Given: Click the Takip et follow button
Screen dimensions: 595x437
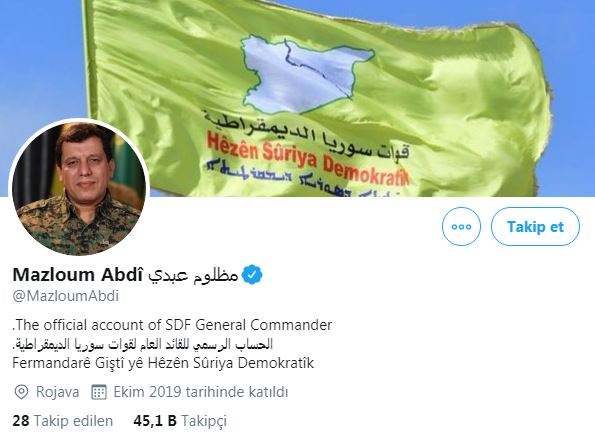Looking at the screenshot, I should coord(535,226).
